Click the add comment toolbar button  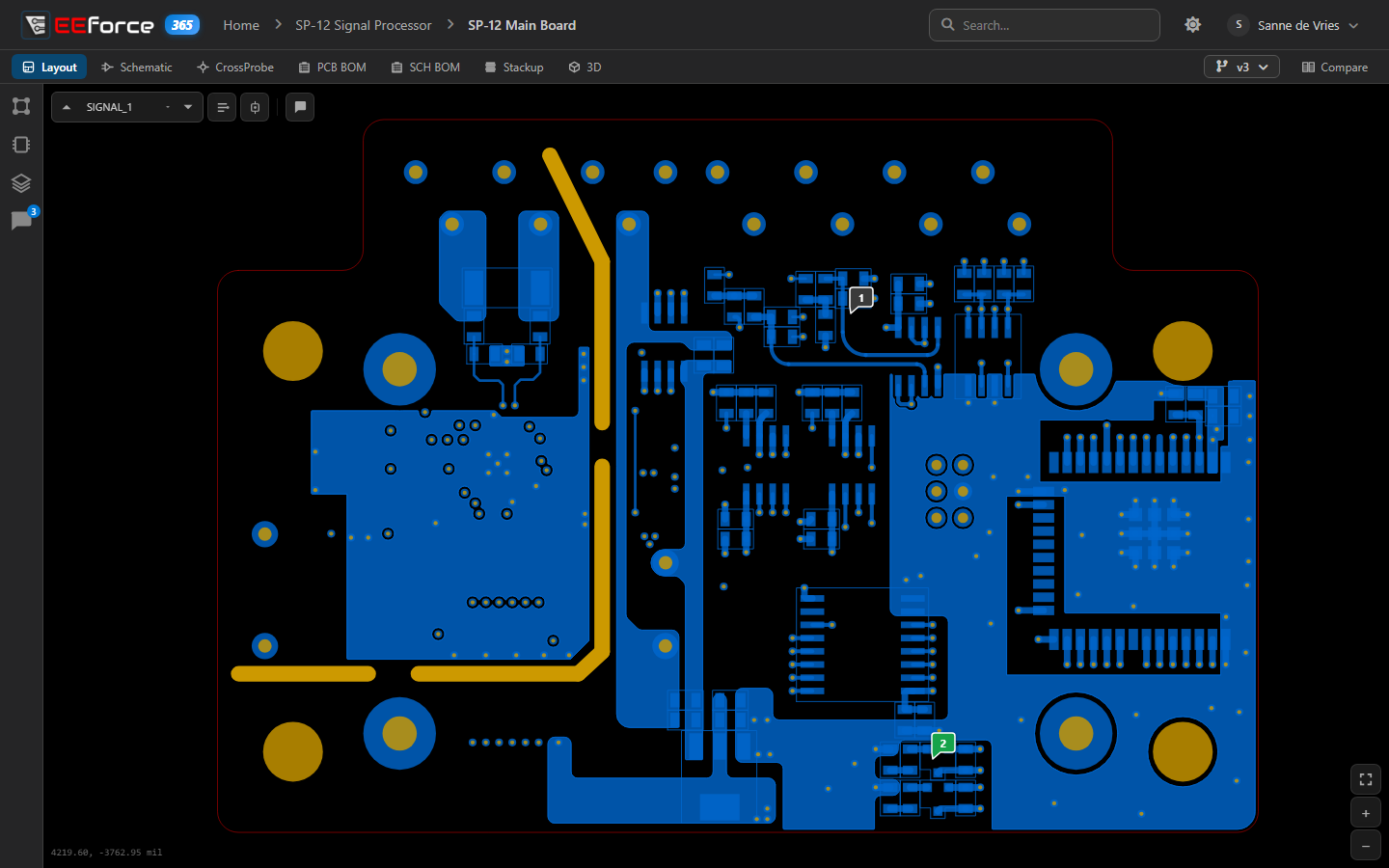click(300, 107)
